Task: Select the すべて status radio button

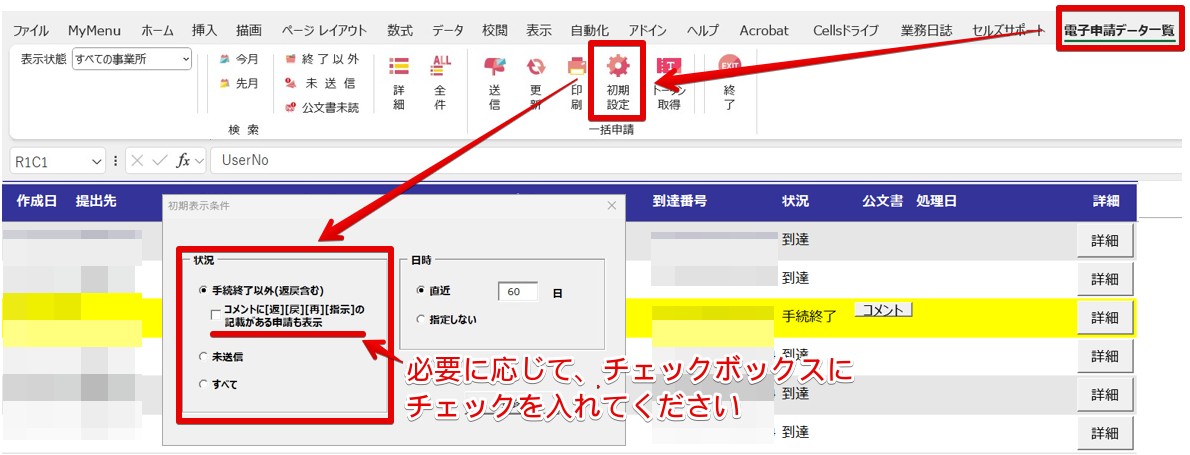Action: pos(204,384)
